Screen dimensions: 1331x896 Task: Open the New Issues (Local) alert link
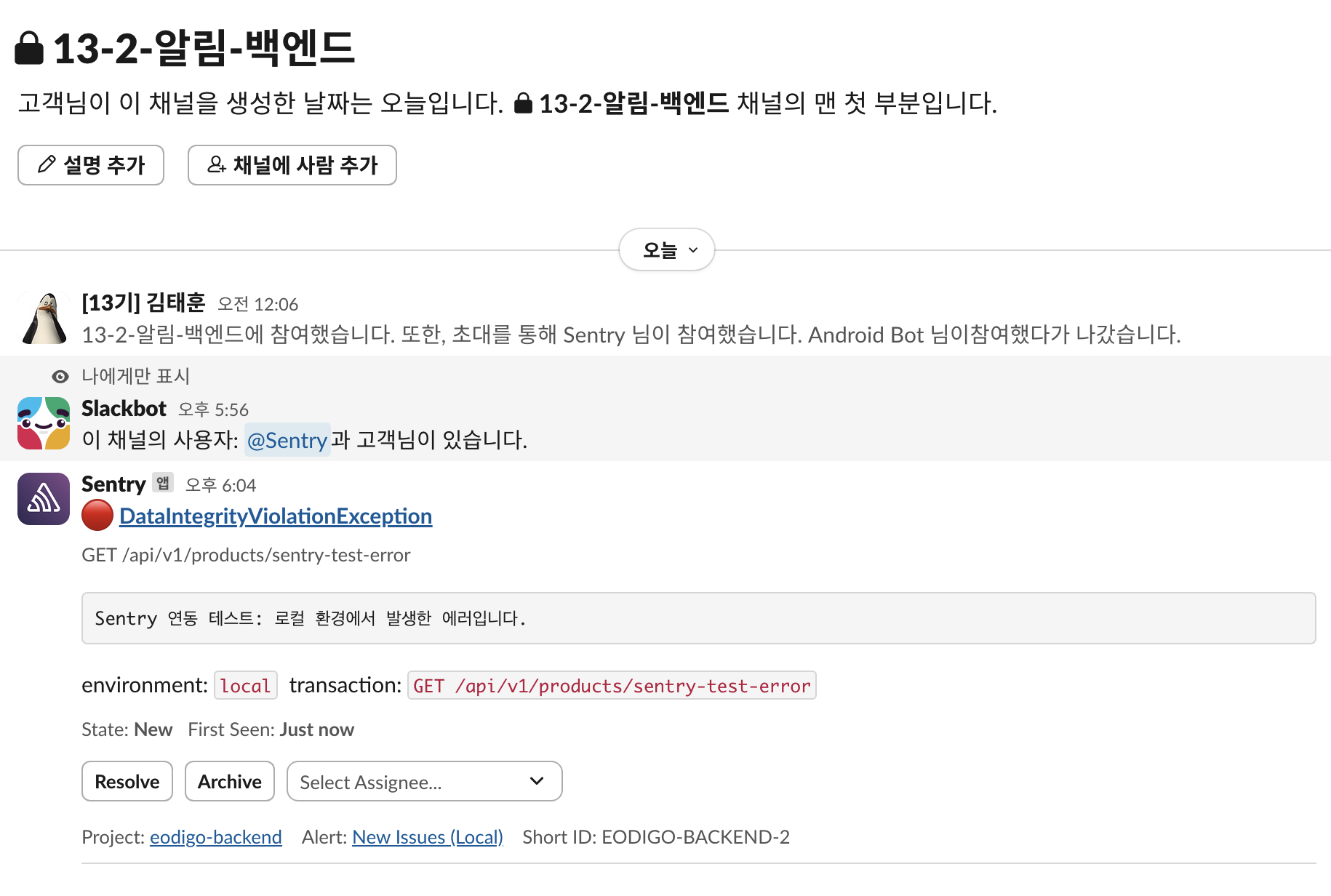[x=428, y=837]
